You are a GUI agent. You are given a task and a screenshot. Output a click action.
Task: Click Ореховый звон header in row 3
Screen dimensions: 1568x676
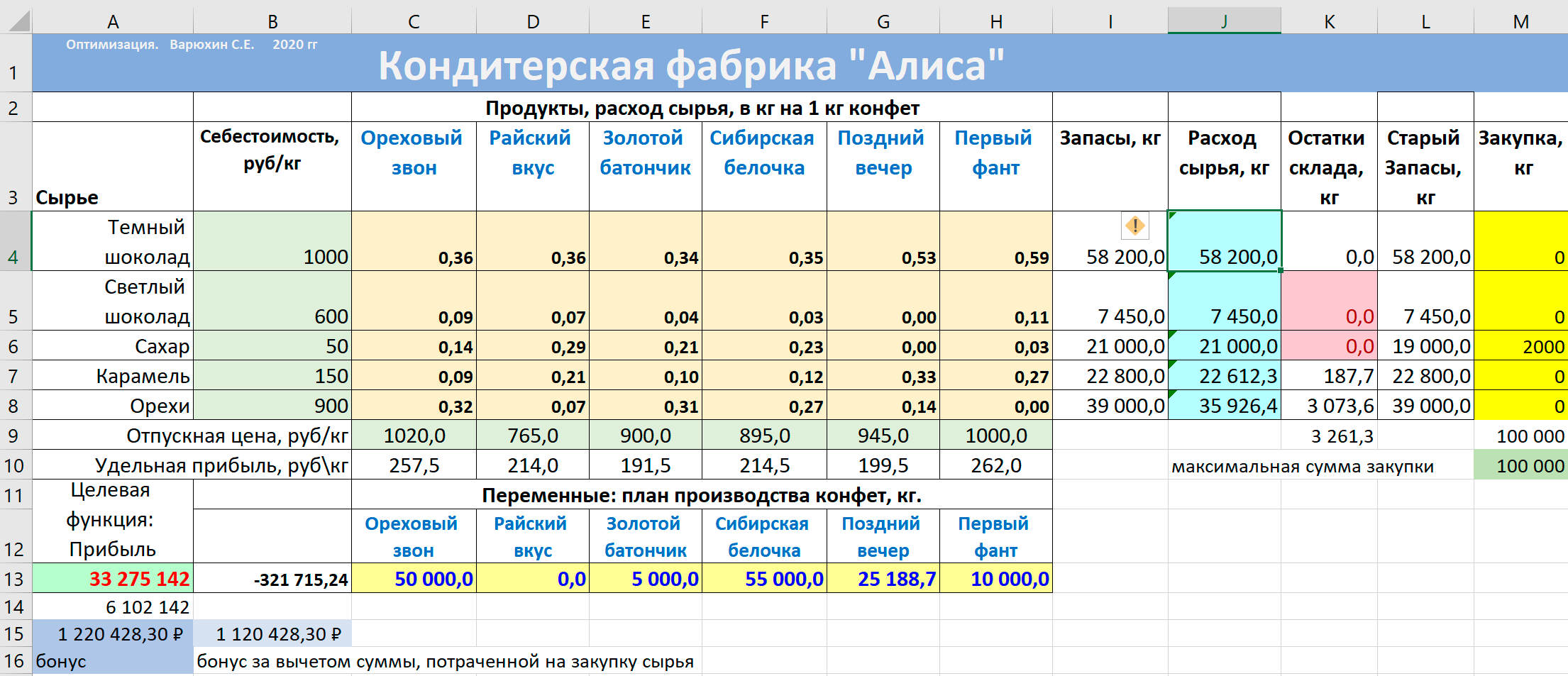point(414,166)
